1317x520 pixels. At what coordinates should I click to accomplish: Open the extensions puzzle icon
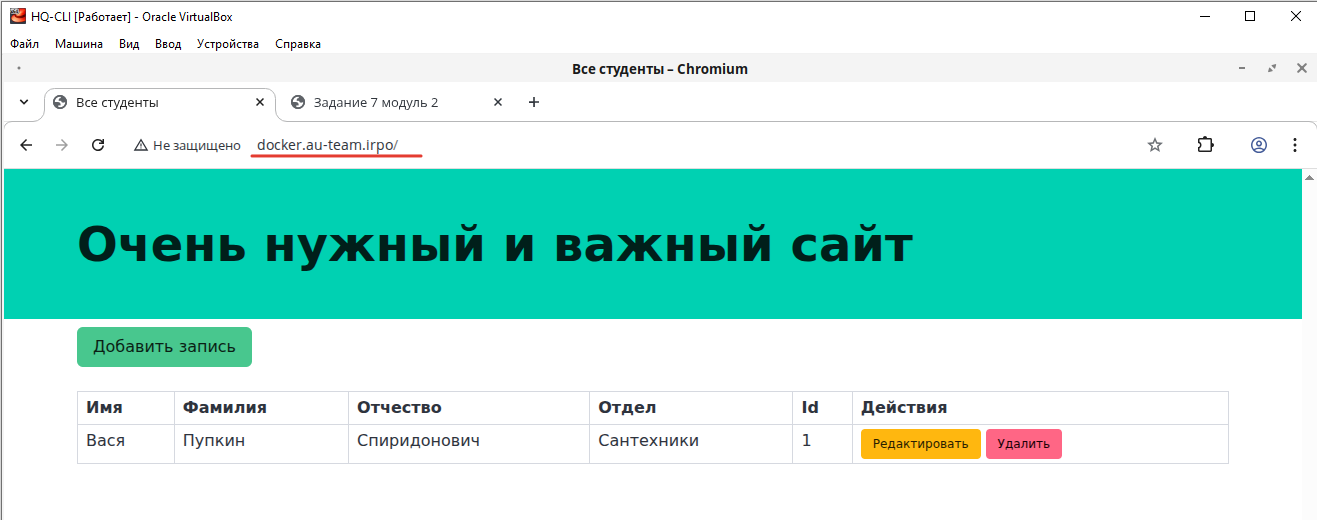point(1205,145)
